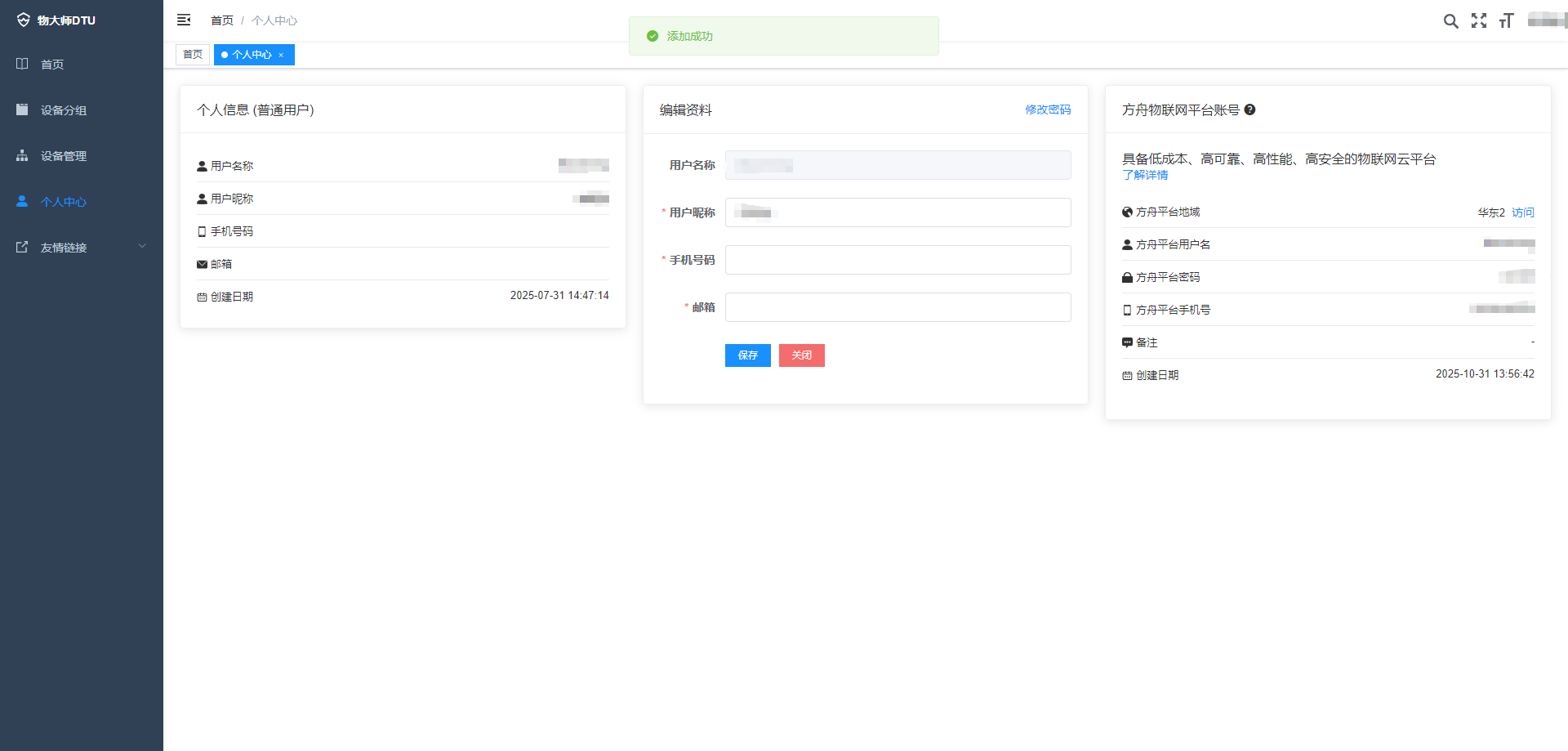
Task: Select 个人中心 in the sidebar
Action: 64,202
